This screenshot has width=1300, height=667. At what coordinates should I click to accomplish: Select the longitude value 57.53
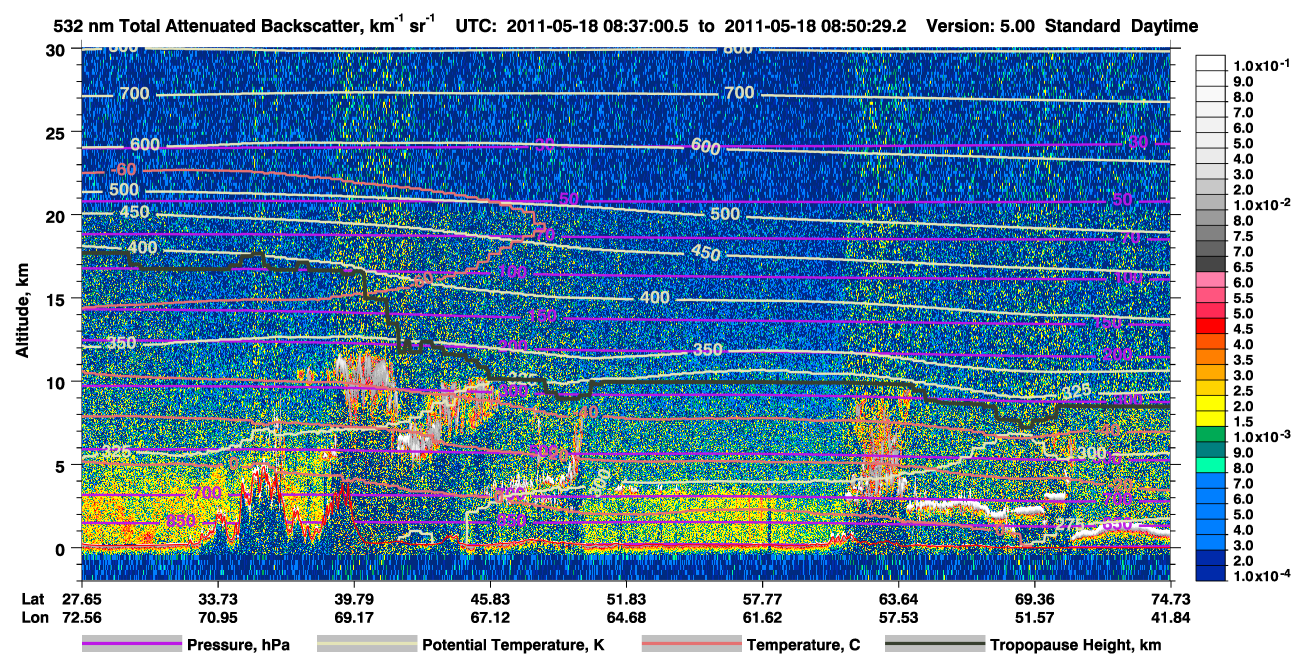897,618
